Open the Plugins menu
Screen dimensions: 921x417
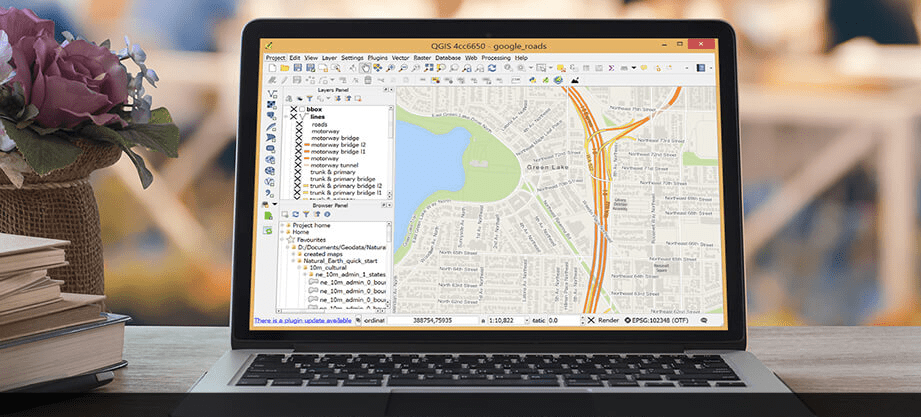tap(378, 58)
